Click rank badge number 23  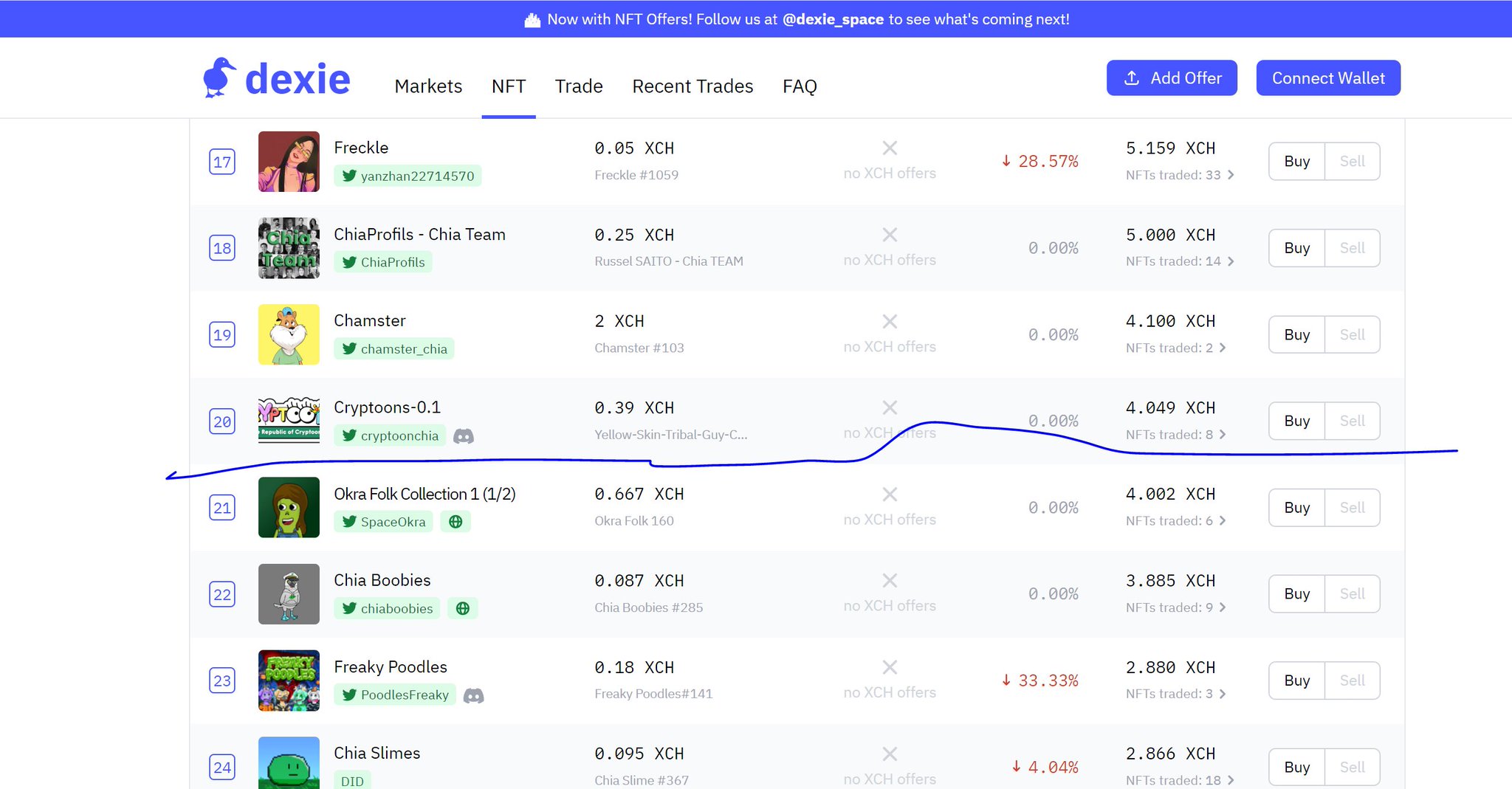pyautogui.click(x=222, y=681)
